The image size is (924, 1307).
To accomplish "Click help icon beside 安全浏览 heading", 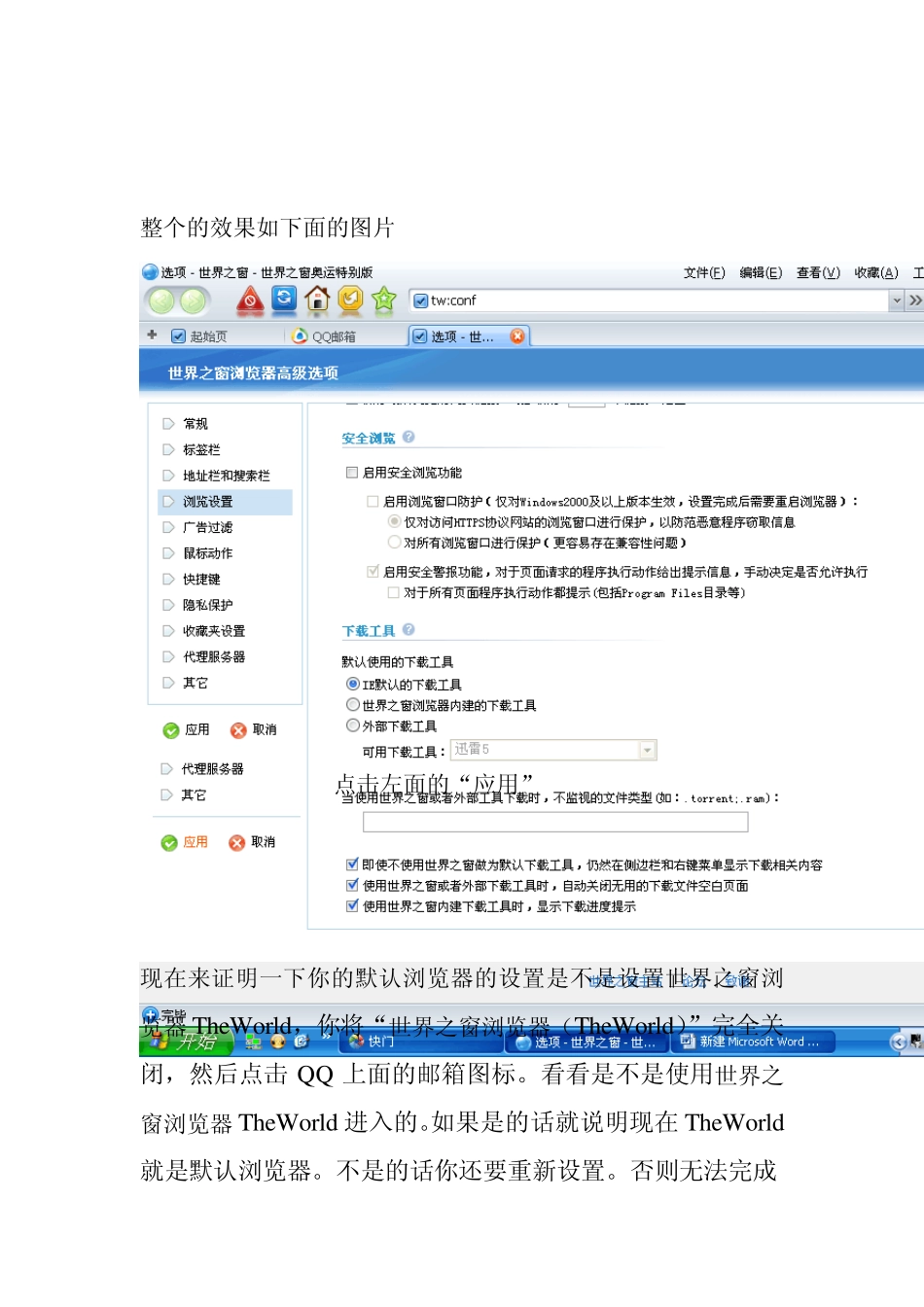I will point(409,438).
